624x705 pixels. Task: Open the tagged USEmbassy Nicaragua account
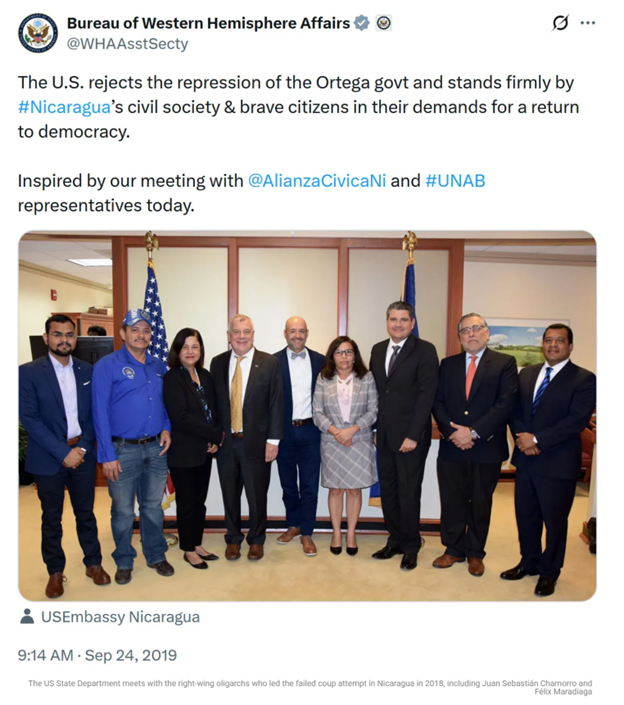pyautogui.click(x=120, y=617)
